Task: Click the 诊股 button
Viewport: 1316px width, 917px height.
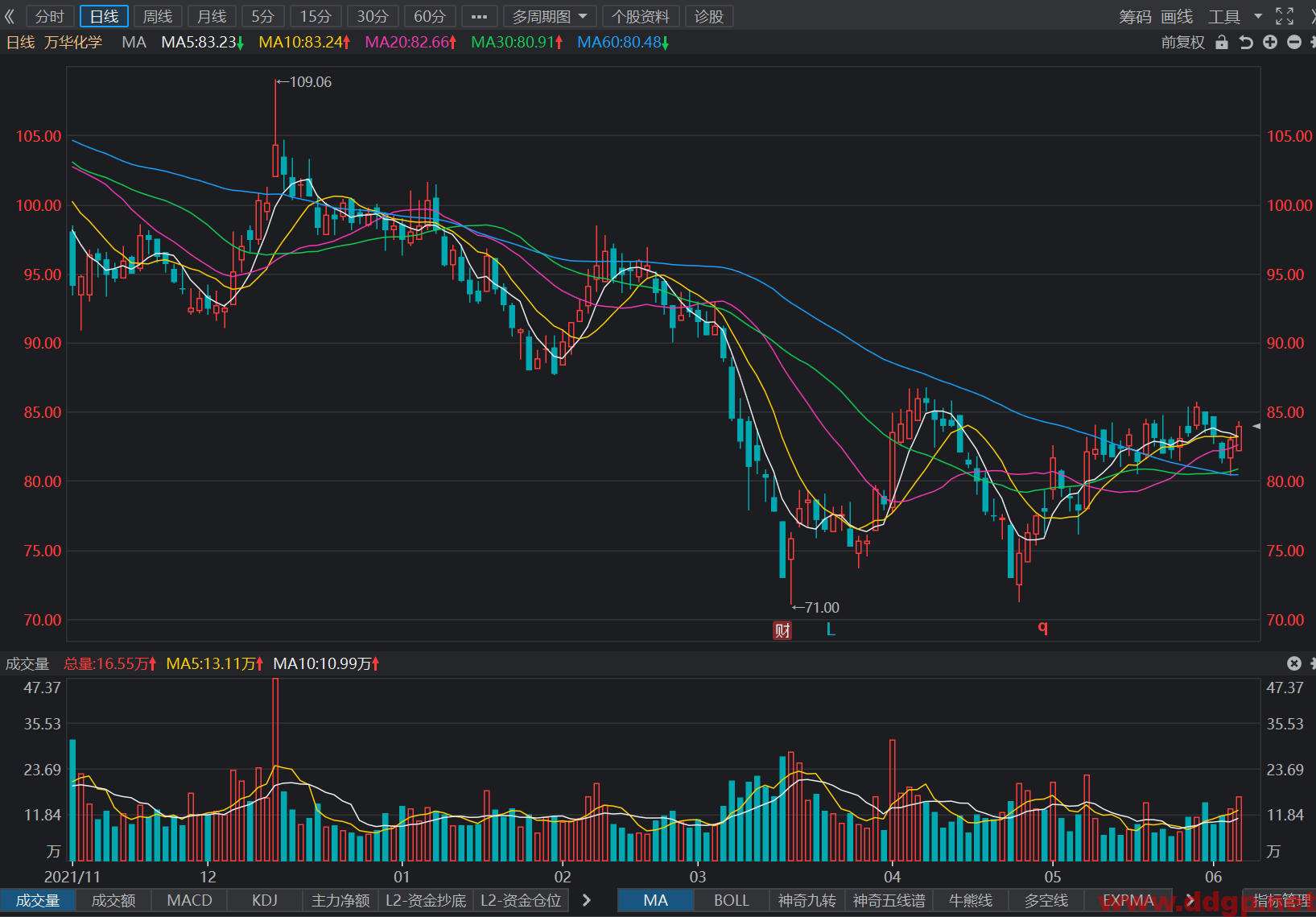Action: tap(709, 16)
